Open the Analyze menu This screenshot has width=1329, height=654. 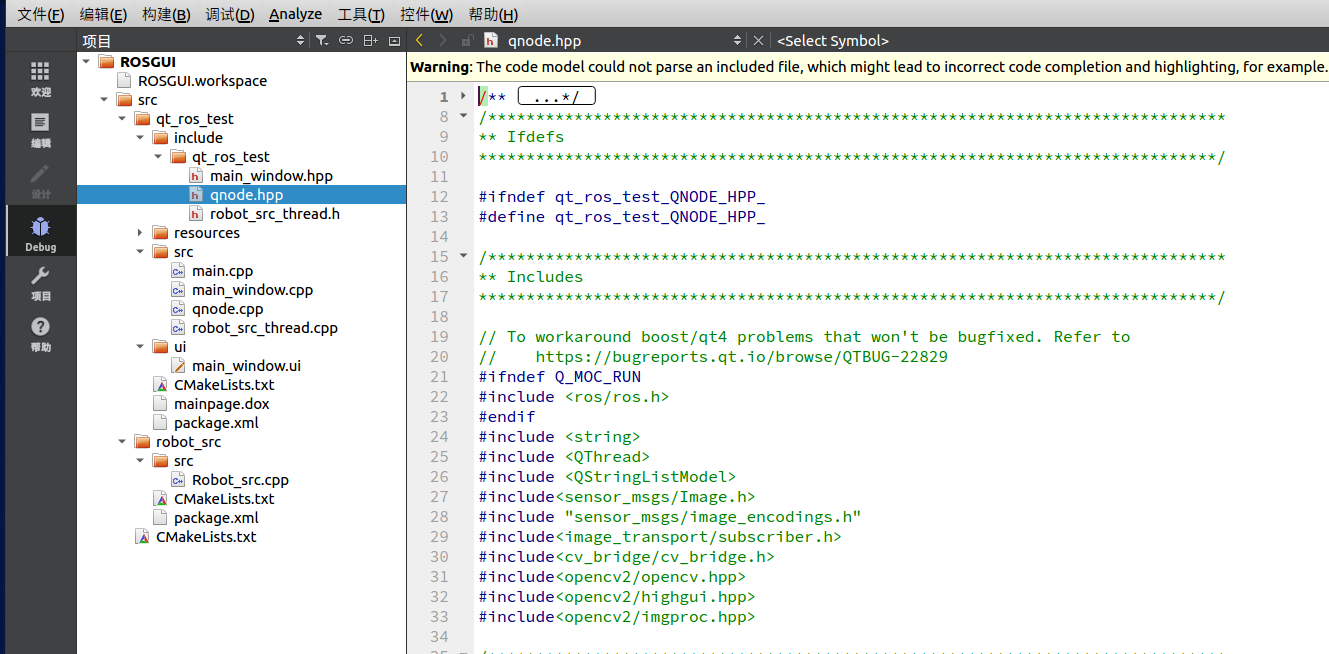296,14
